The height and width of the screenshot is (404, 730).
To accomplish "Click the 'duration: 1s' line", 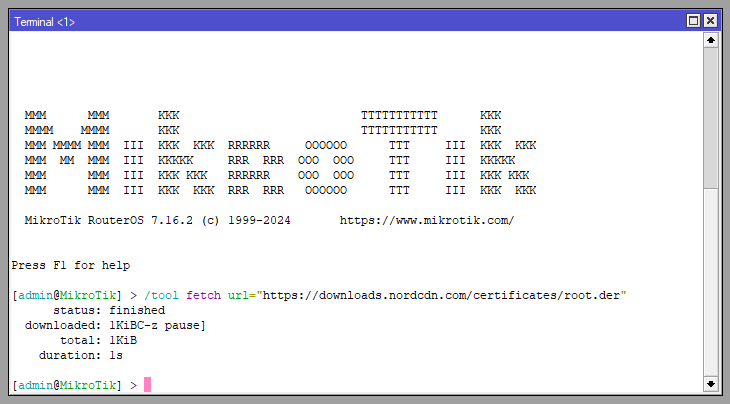I will 81,355.
